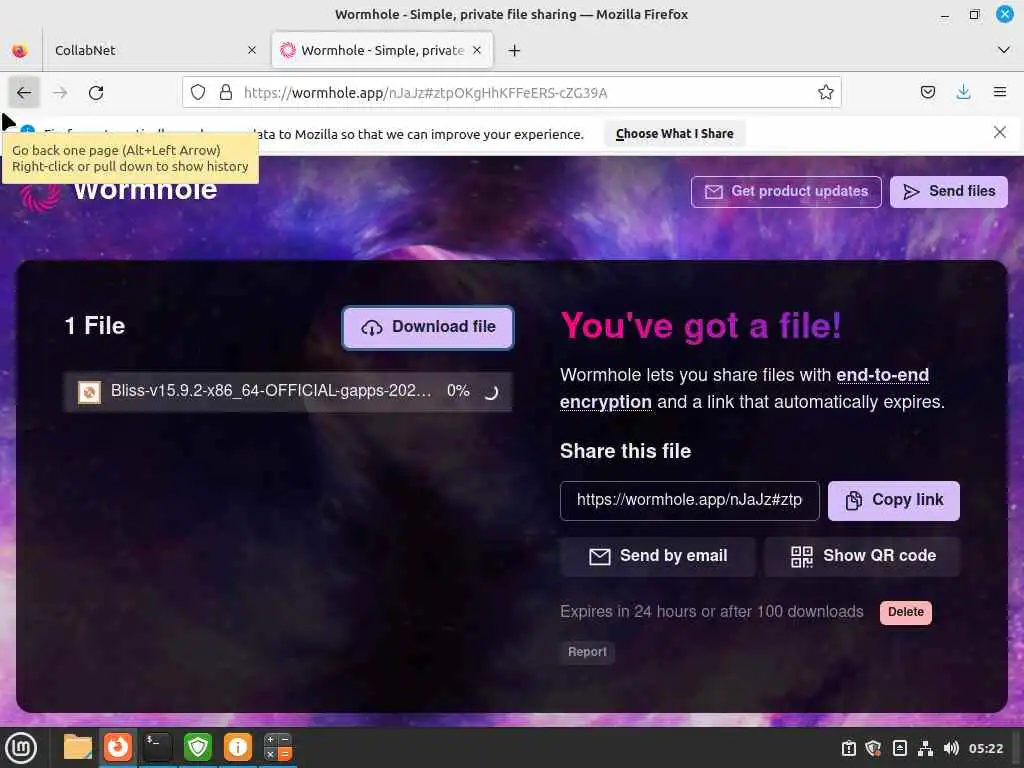1024x768 pixels.
Task: Launch the terminal from taskbar
Action: (157, 747)
